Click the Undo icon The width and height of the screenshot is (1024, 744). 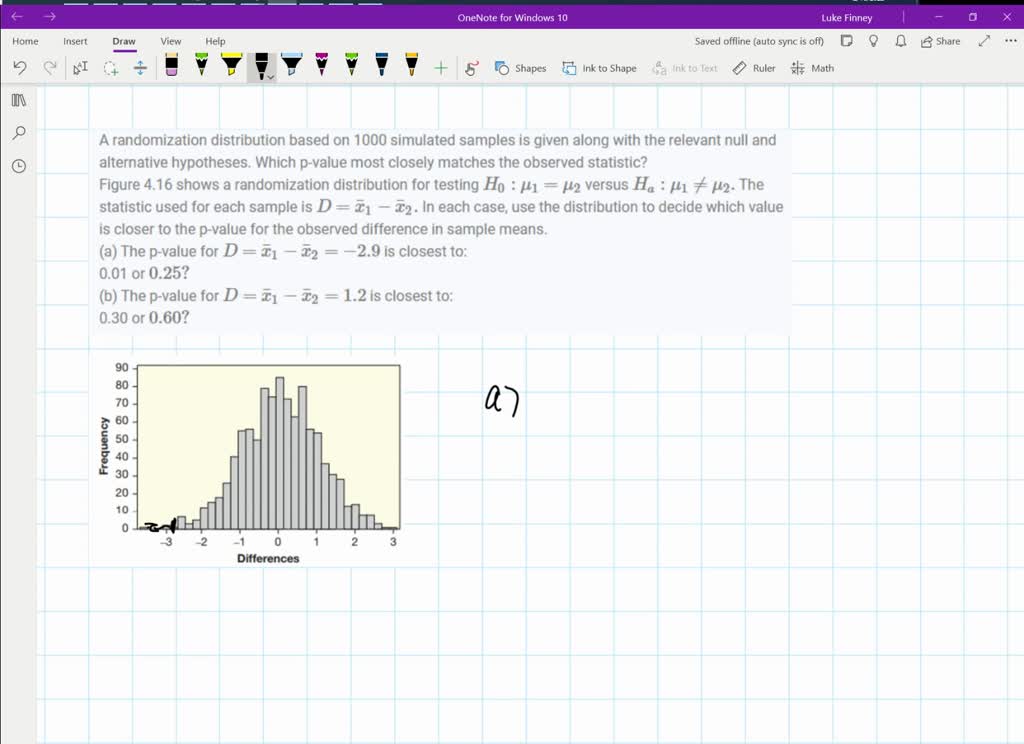[19, 67]
